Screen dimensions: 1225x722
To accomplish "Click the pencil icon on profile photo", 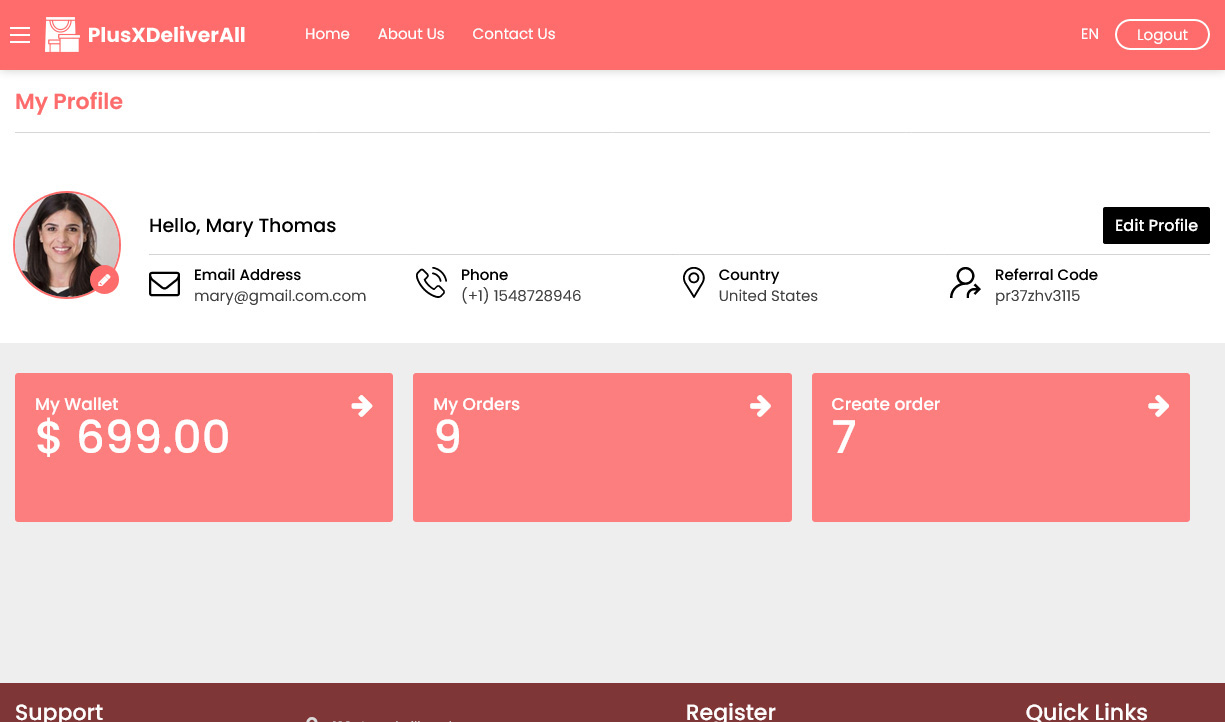I will pos(104,280).
